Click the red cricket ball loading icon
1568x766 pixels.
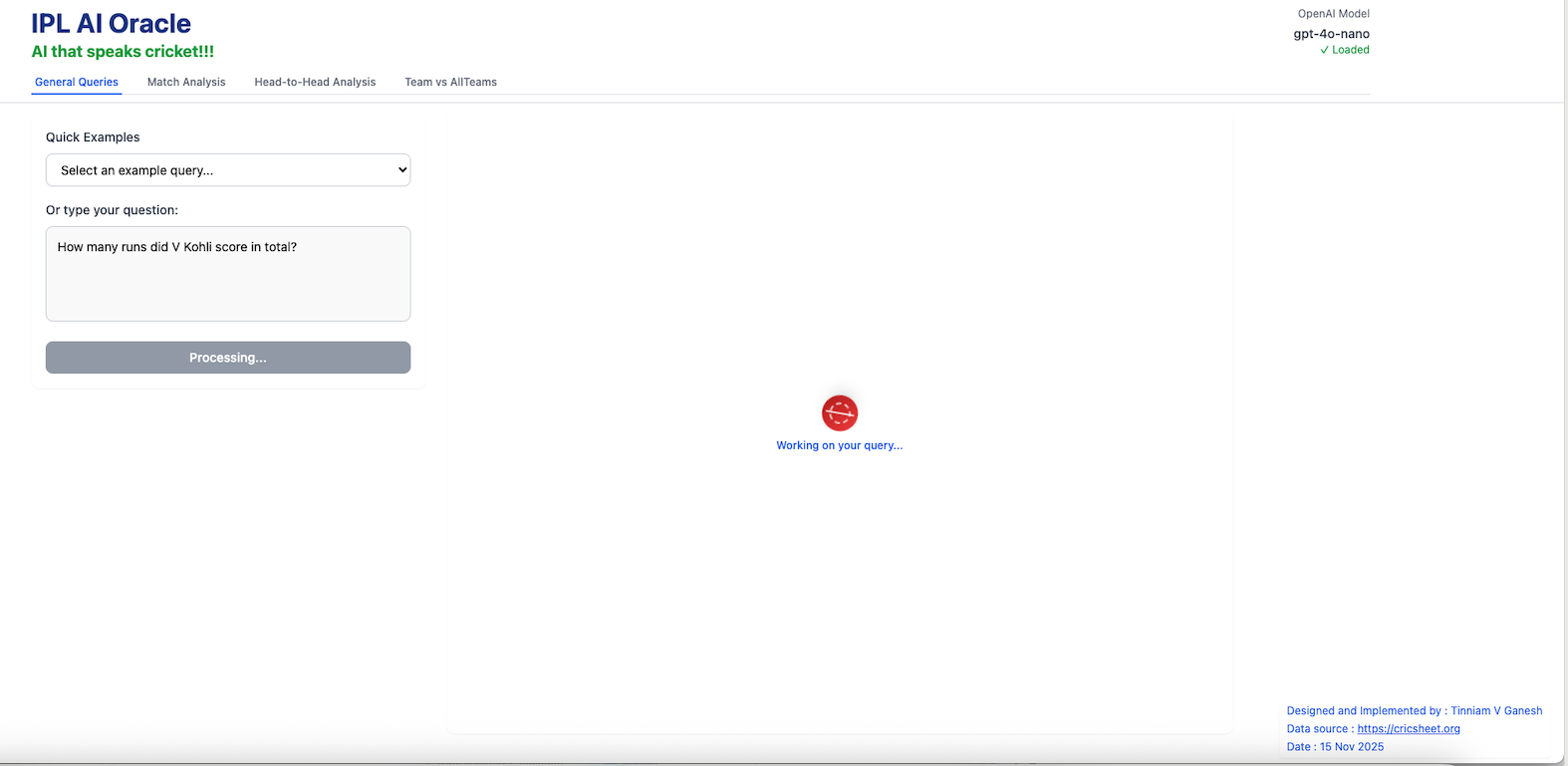(x=839, y=412)
